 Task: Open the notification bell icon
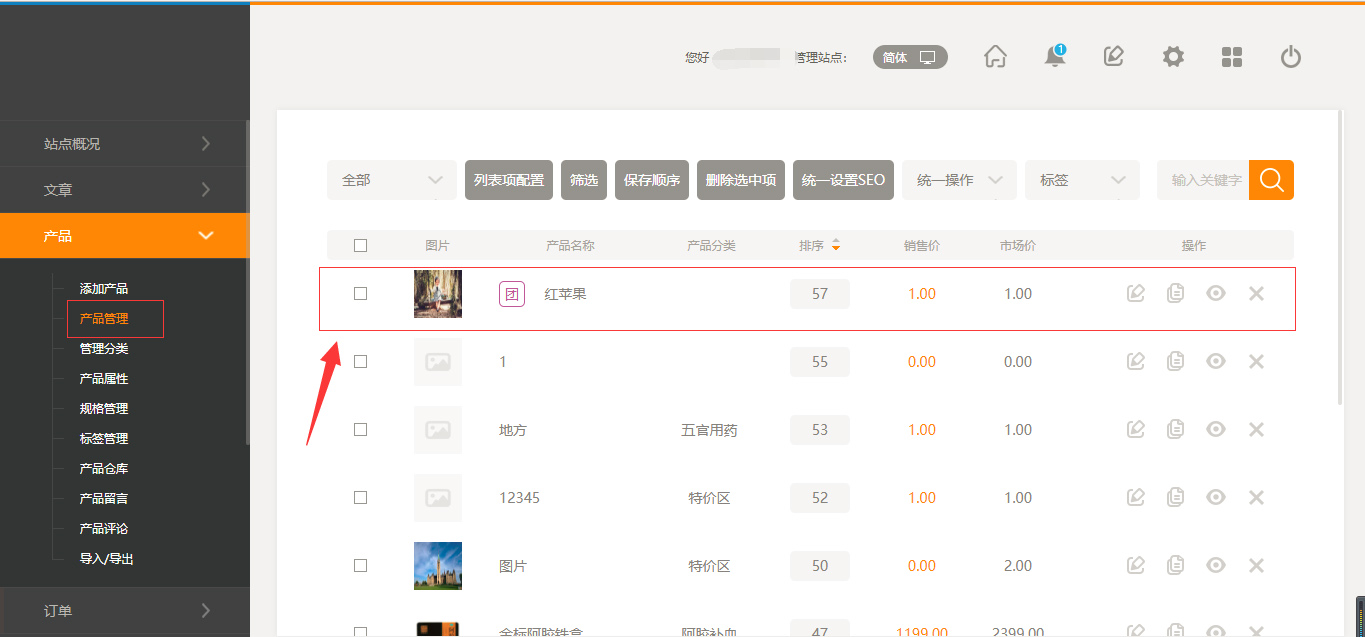pos(1054,57)
